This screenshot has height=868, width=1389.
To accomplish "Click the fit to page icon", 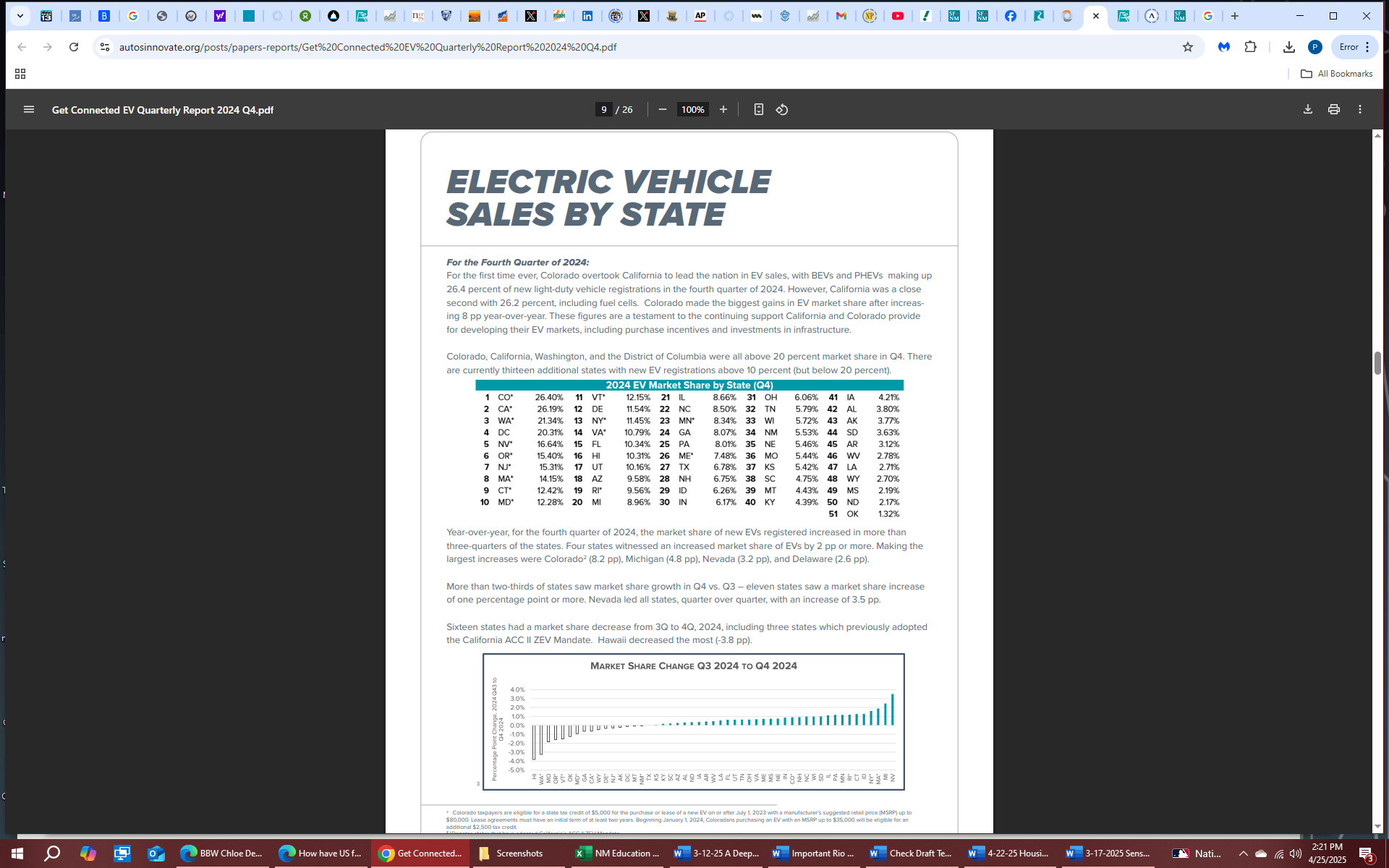I will [758, 109].
